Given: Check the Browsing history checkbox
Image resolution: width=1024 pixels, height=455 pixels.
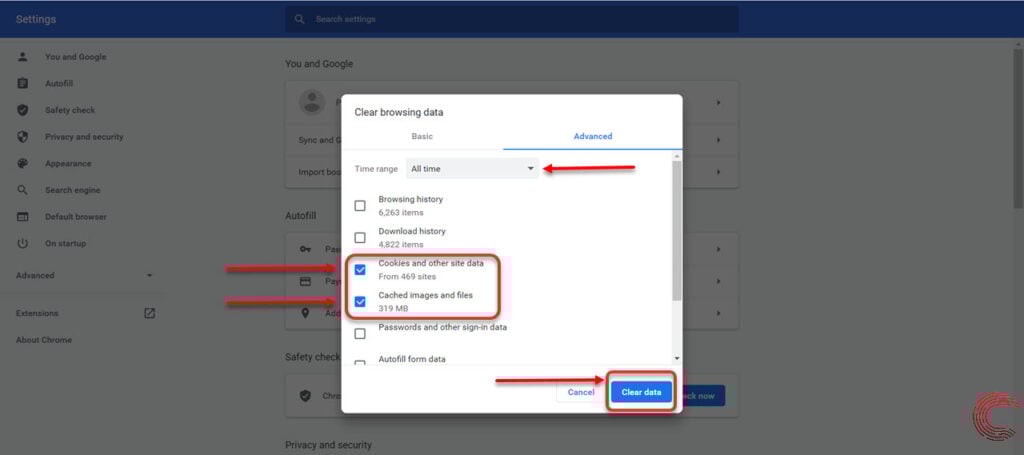Looking at the screenshot, I should pos(360,206).
